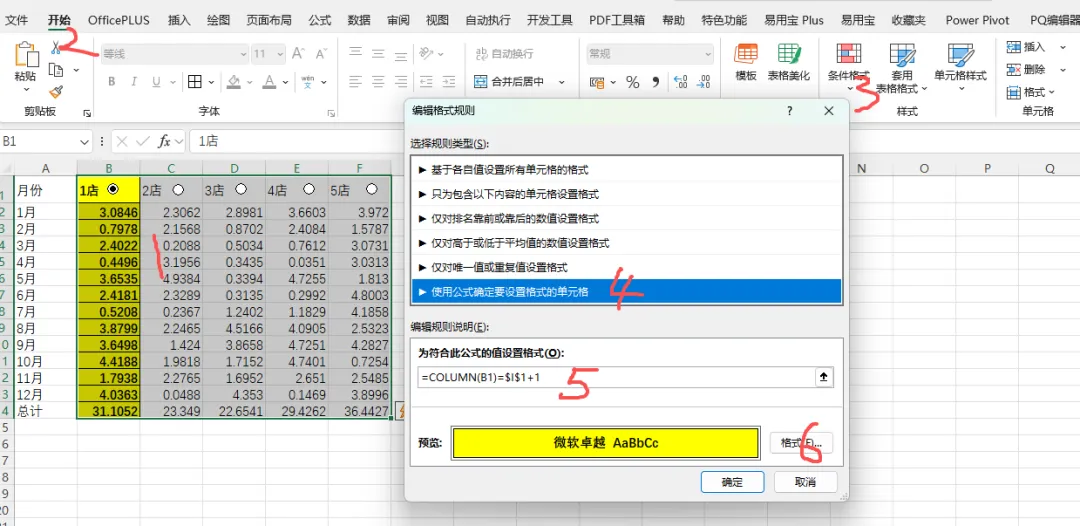Viewport: 1080px width, 526px height.
Task: Click the Copy icon in clipboard group
Action: [56, 70]
